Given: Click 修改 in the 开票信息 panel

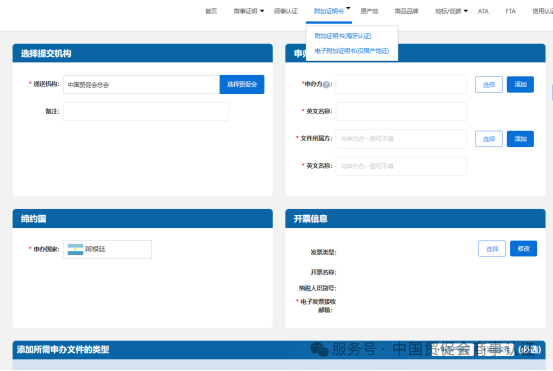Looking at the screenshot, I should (523, 249).
